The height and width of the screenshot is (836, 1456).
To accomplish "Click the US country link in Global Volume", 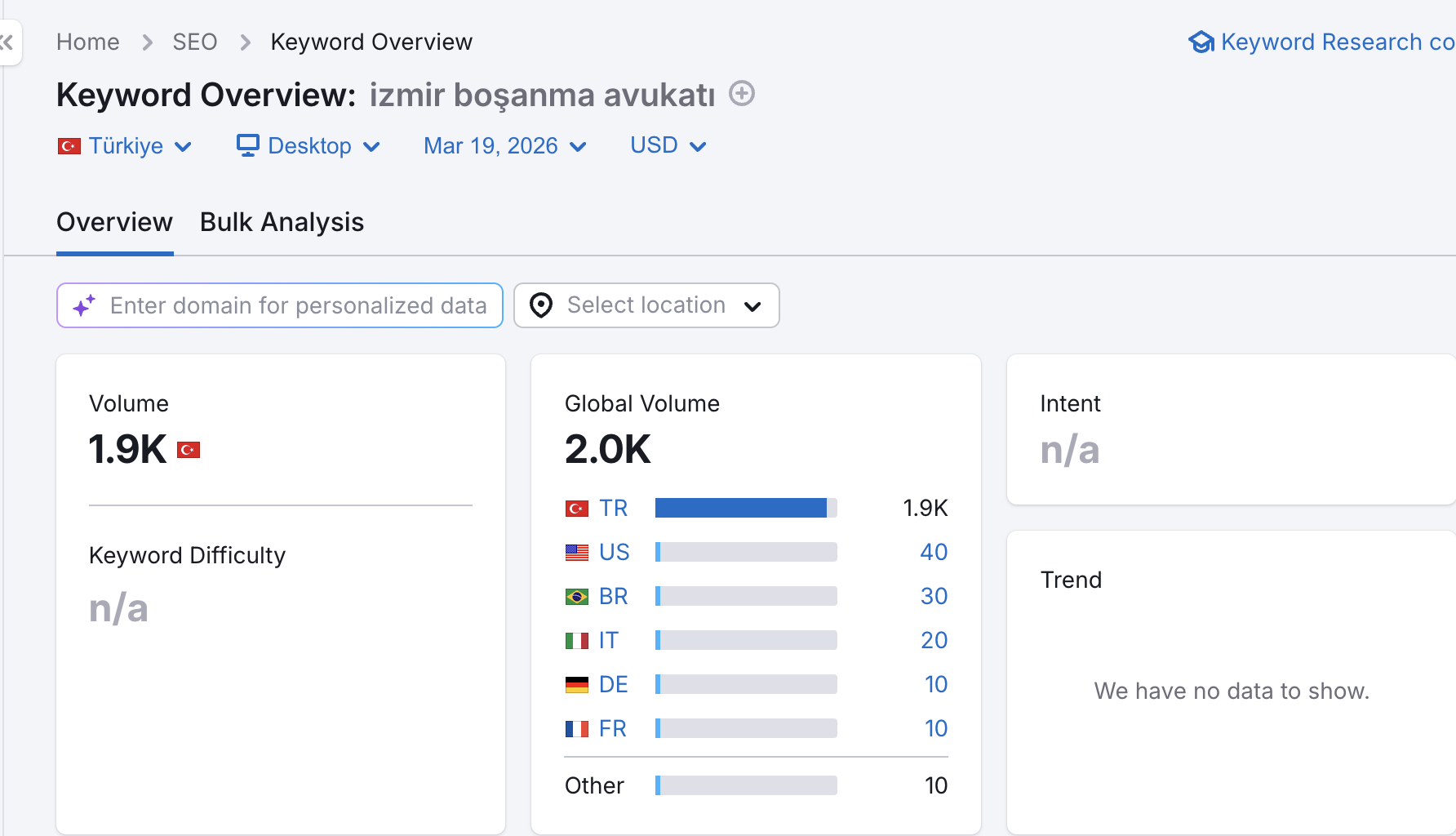I will click(614, 553).
